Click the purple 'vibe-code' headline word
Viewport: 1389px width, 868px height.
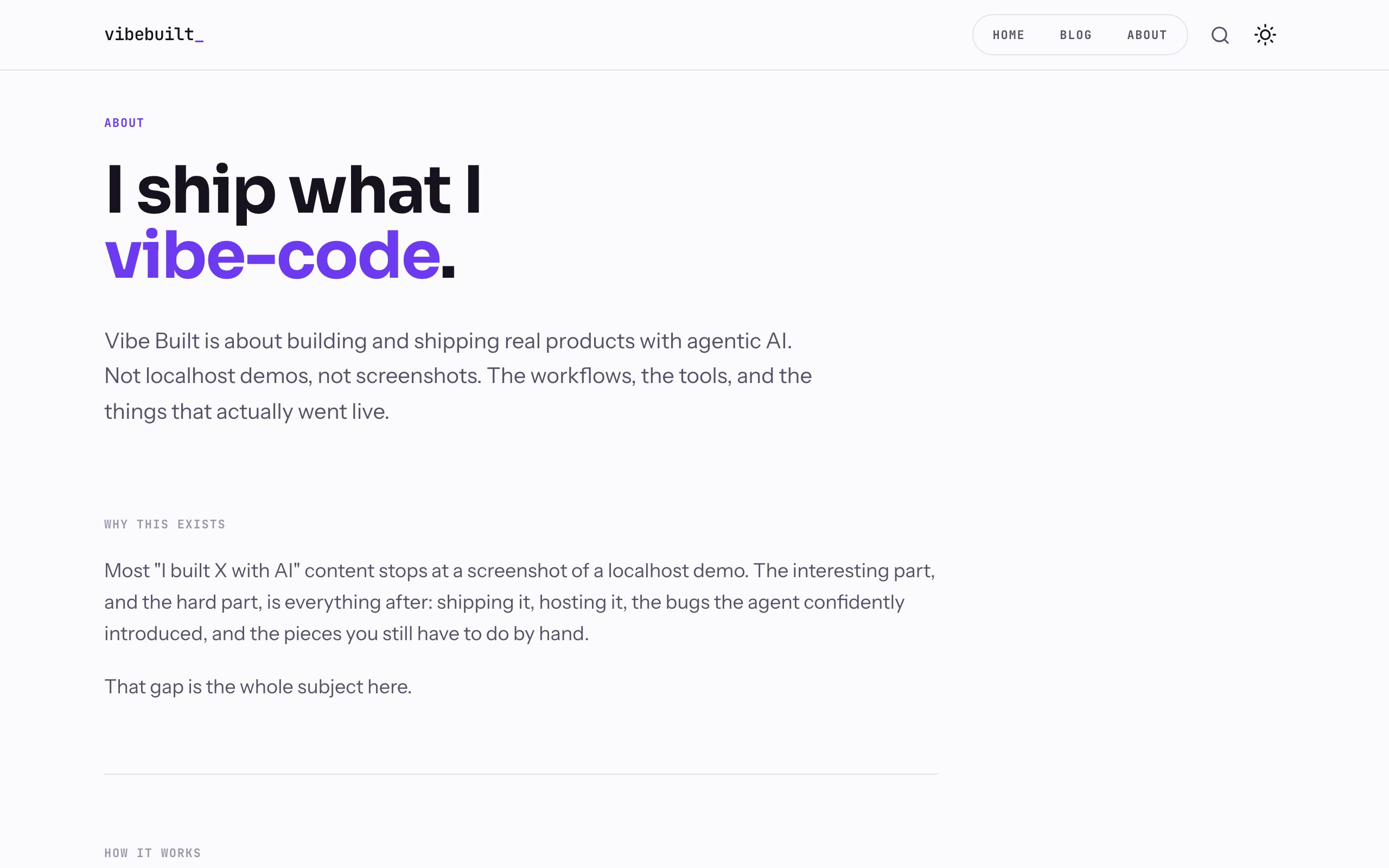[272, 255]
